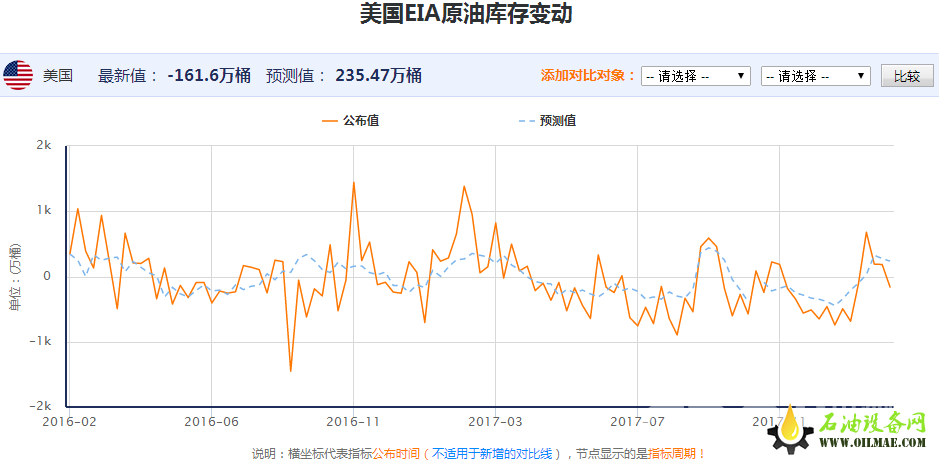
Task: Click the 比较 compare button
Action: 907,76
